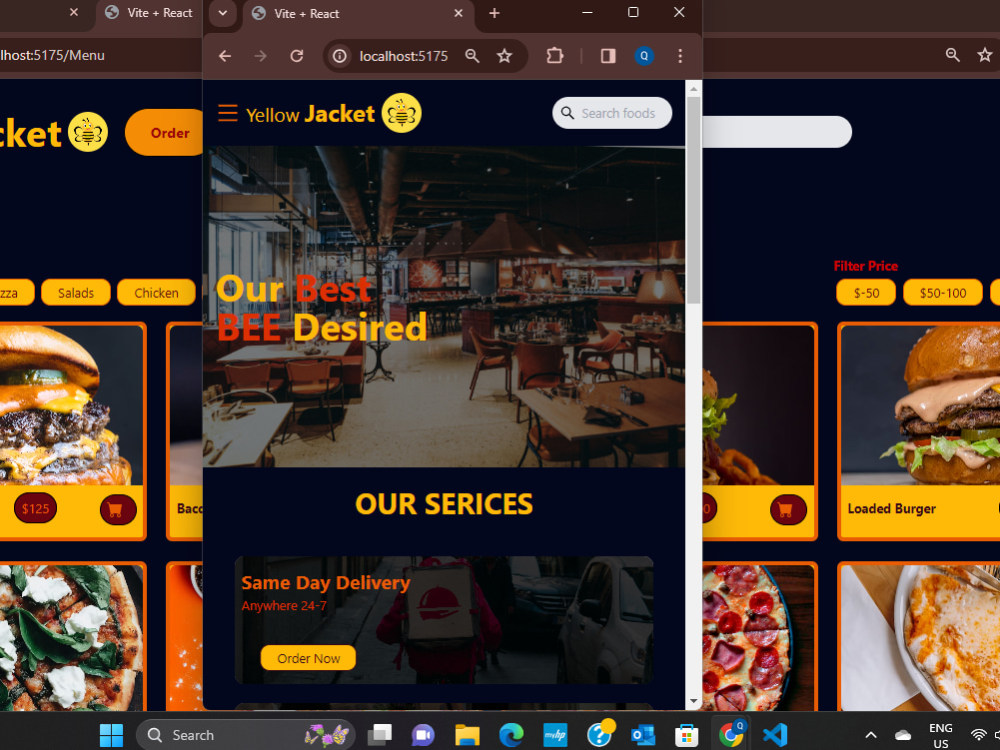Open the Extensions puzzle icon

[x=555, y=56]
